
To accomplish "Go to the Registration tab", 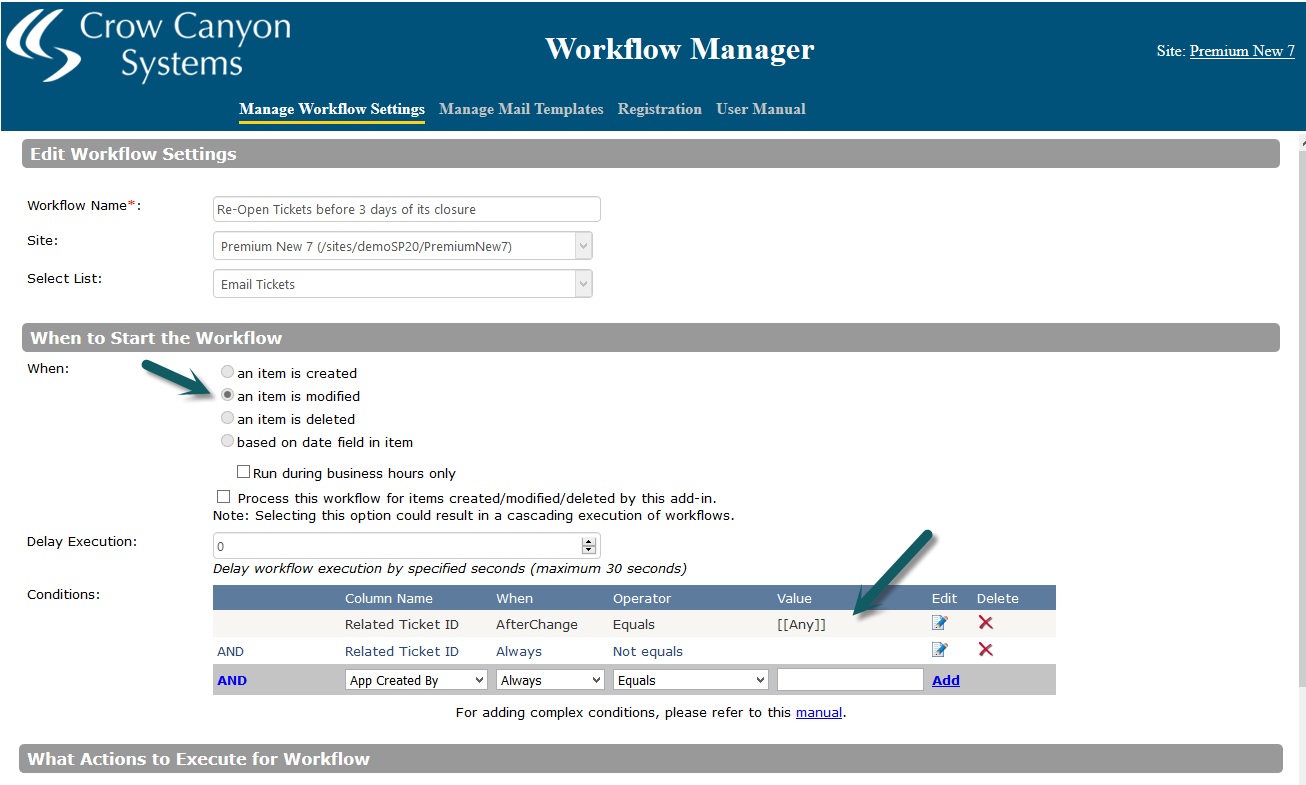I will (660, 109).
